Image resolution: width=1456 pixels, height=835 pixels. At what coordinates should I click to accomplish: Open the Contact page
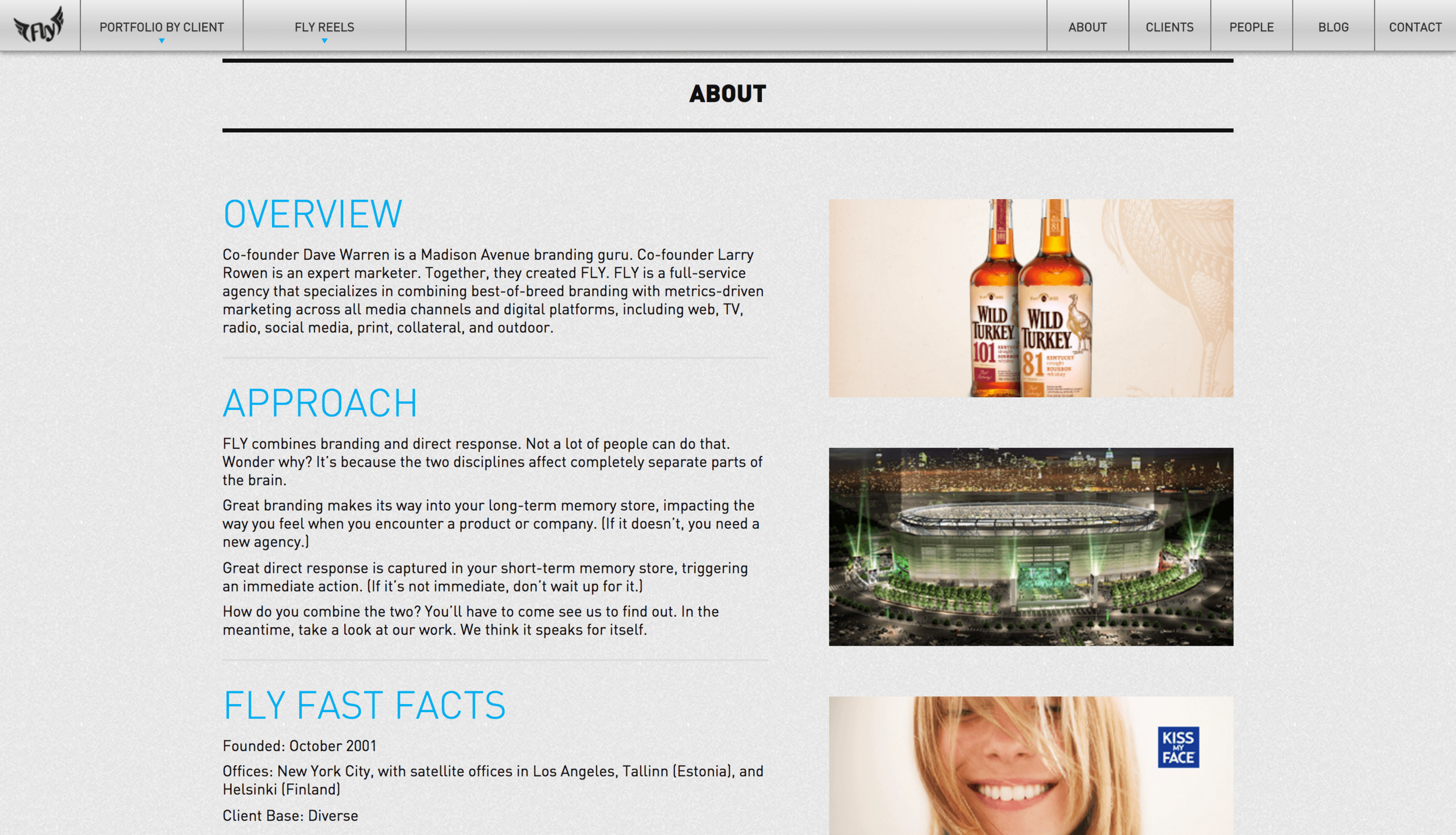(x=1415, y=27)
